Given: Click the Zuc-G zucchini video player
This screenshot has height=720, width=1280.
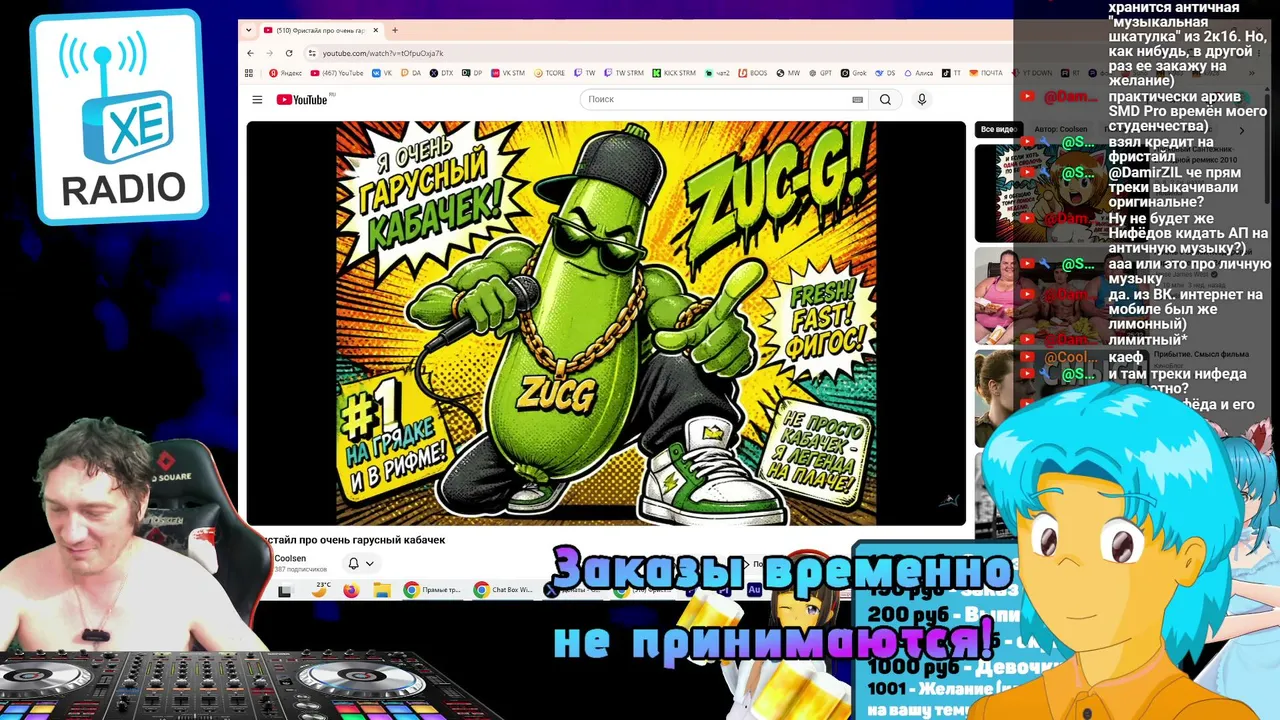Looking at the screenshot, I should [x=606, y=323].
